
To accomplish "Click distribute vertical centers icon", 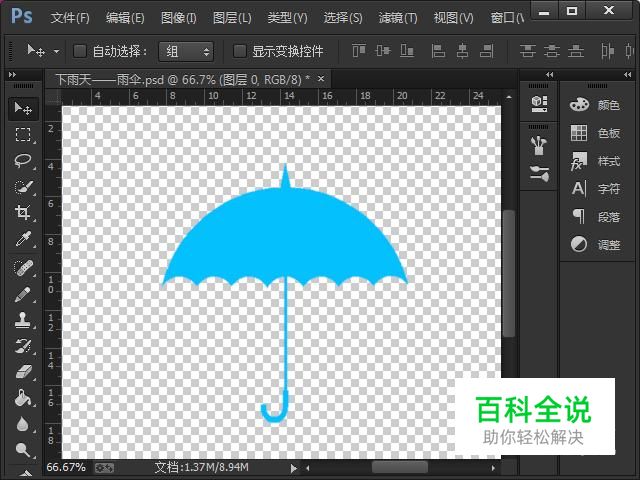I will click(552, 51).
